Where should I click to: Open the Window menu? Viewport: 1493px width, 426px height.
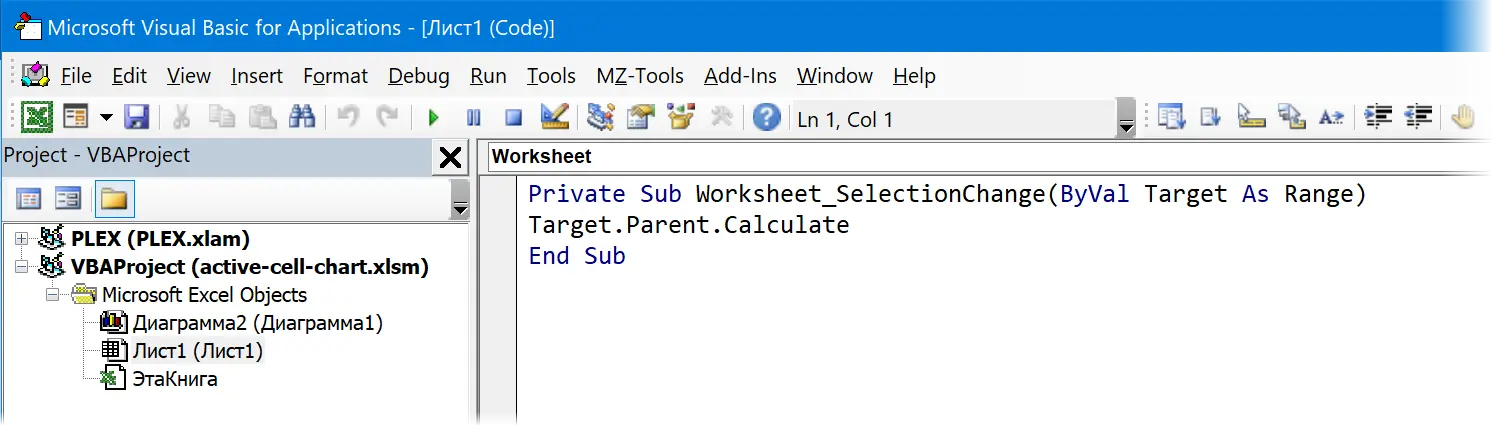(835, 76)
